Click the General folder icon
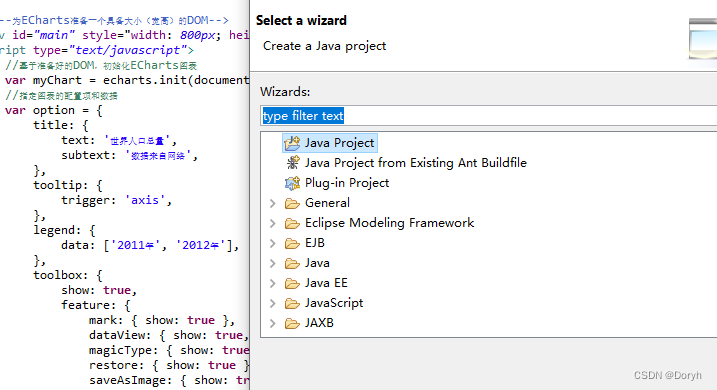The width and height of the screenshot is (717, 390). tap(292, 203)
